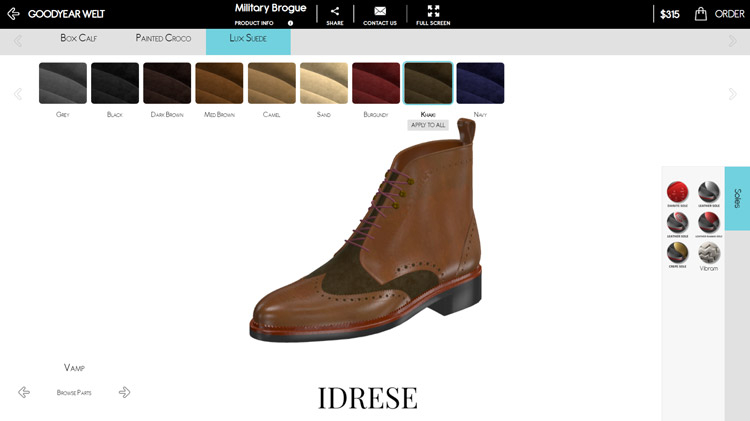Click the IDRESE logo
This screenshot has width=750, height=421.
[367, 398]
